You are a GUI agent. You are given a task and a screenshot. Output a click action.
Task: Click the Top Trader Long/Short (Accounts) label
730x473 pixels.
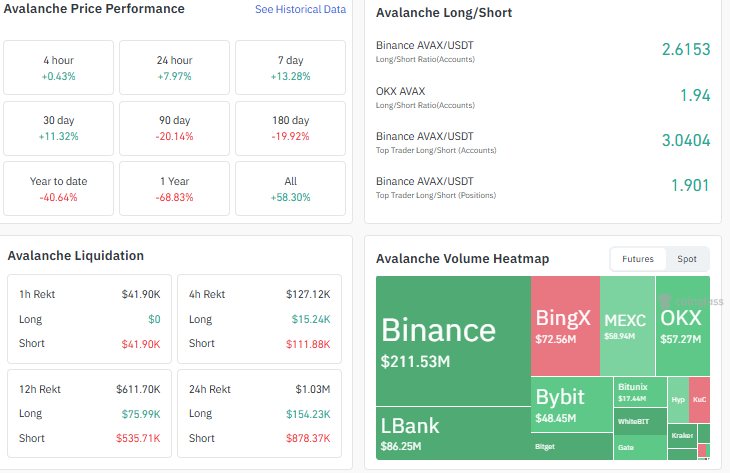(x=436, y=150)
